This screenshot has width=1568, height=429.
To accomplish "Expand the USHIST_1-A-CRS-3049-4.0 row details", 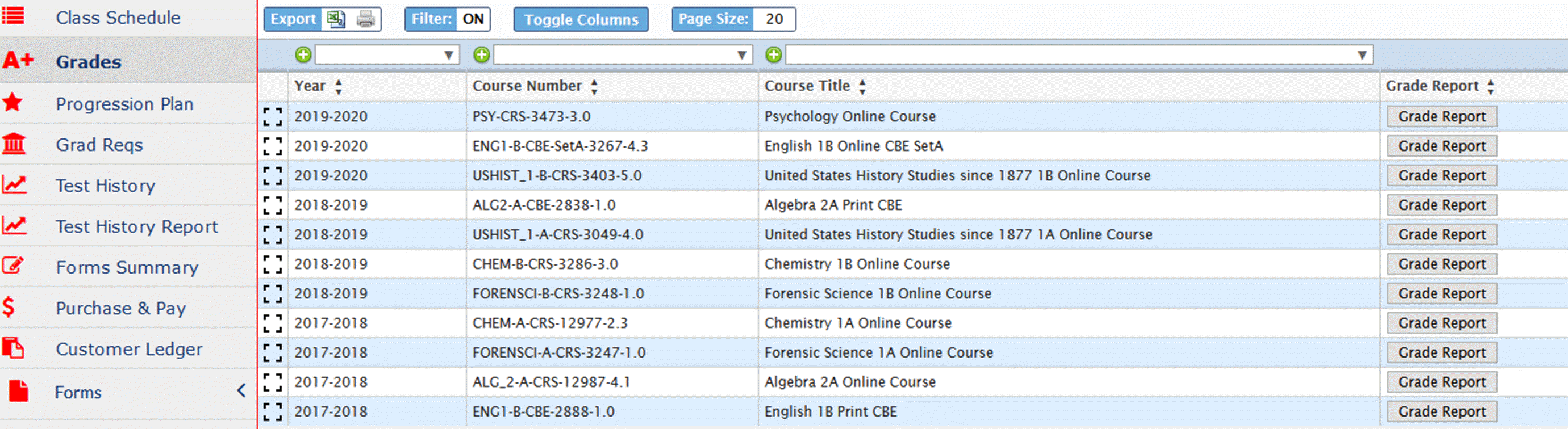I will [273, 234].
